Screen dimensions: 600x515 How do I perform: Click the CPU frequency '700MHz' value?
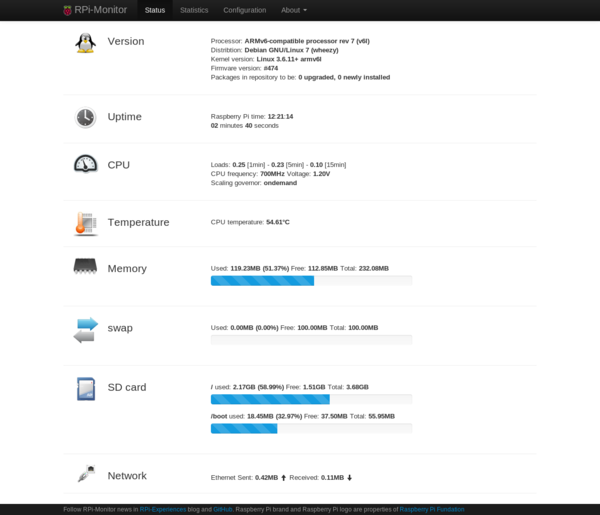272,174
